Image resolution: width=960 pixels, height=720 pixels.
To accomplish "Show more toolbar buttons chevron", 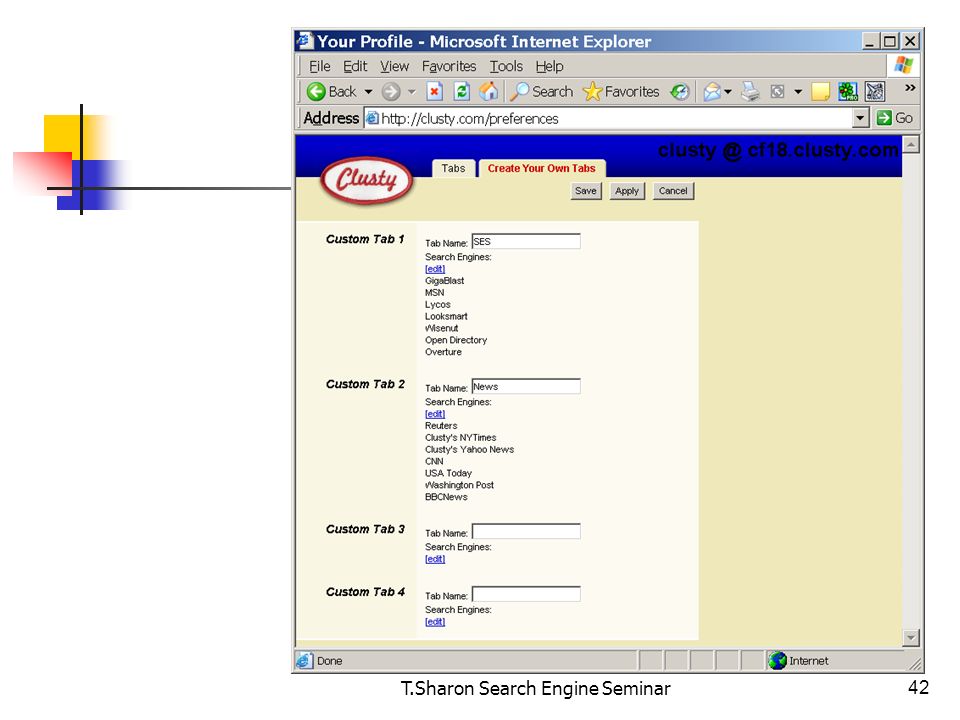I will click(x=910, y=88).
